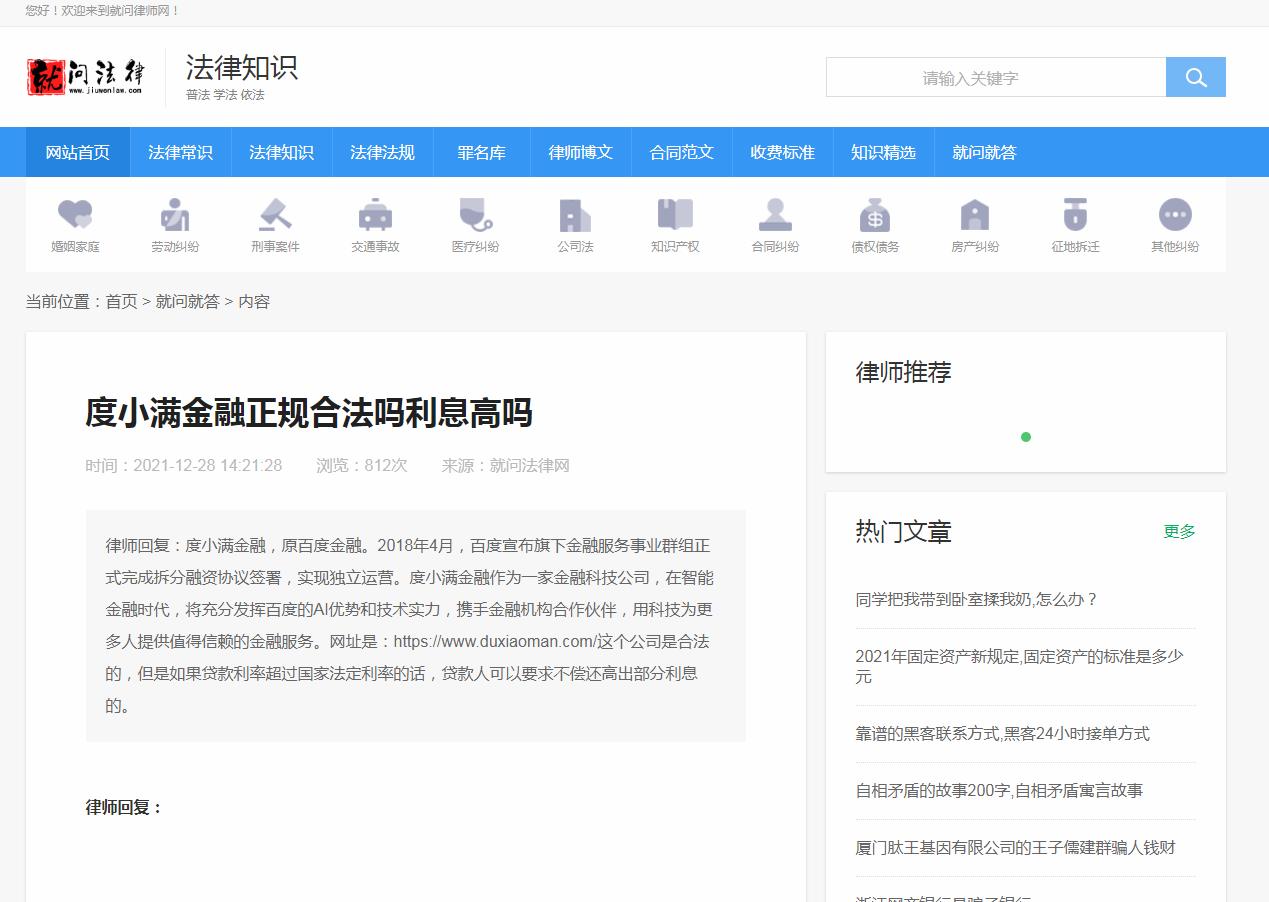Click the 热门文章 panel heading
The image size is (1269, 902).
[x=904, y=531]
